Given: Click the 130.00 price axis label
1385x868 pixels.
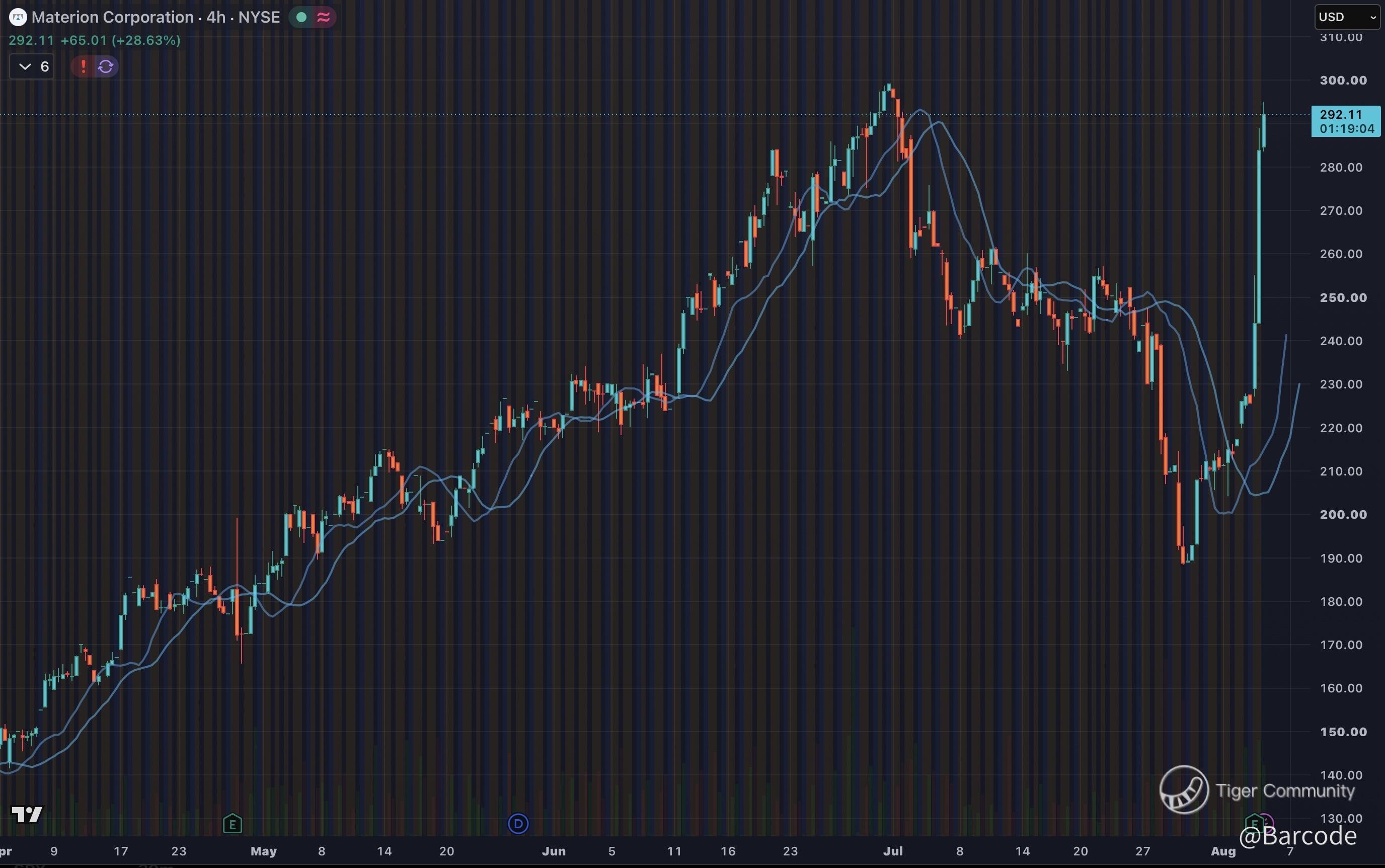Looking at the screenshot, I should click(x=1341, y=818).
